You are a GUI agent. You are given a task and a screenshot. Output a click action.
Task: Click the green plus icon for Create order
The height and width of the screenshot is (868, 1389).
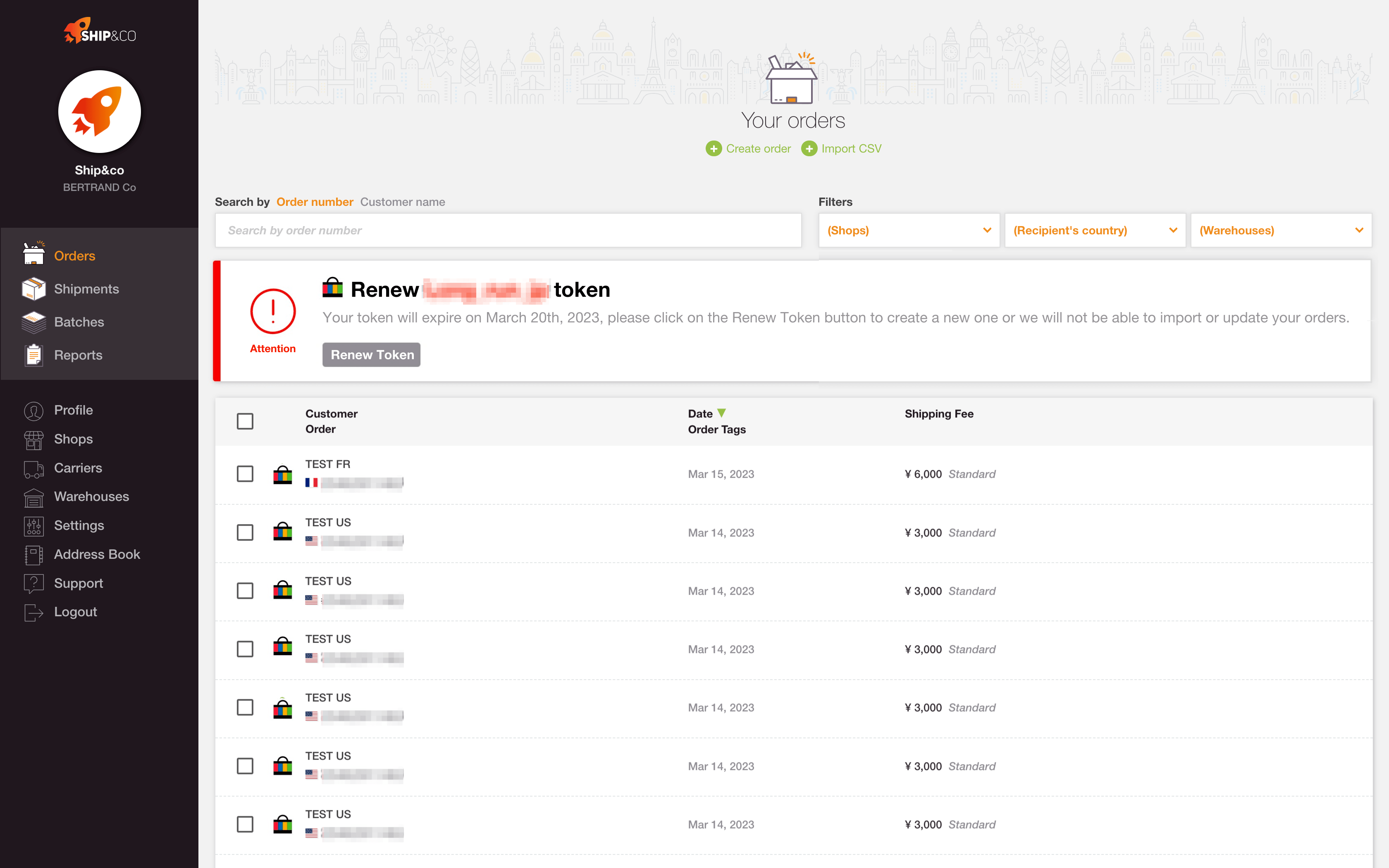[714, 149]
